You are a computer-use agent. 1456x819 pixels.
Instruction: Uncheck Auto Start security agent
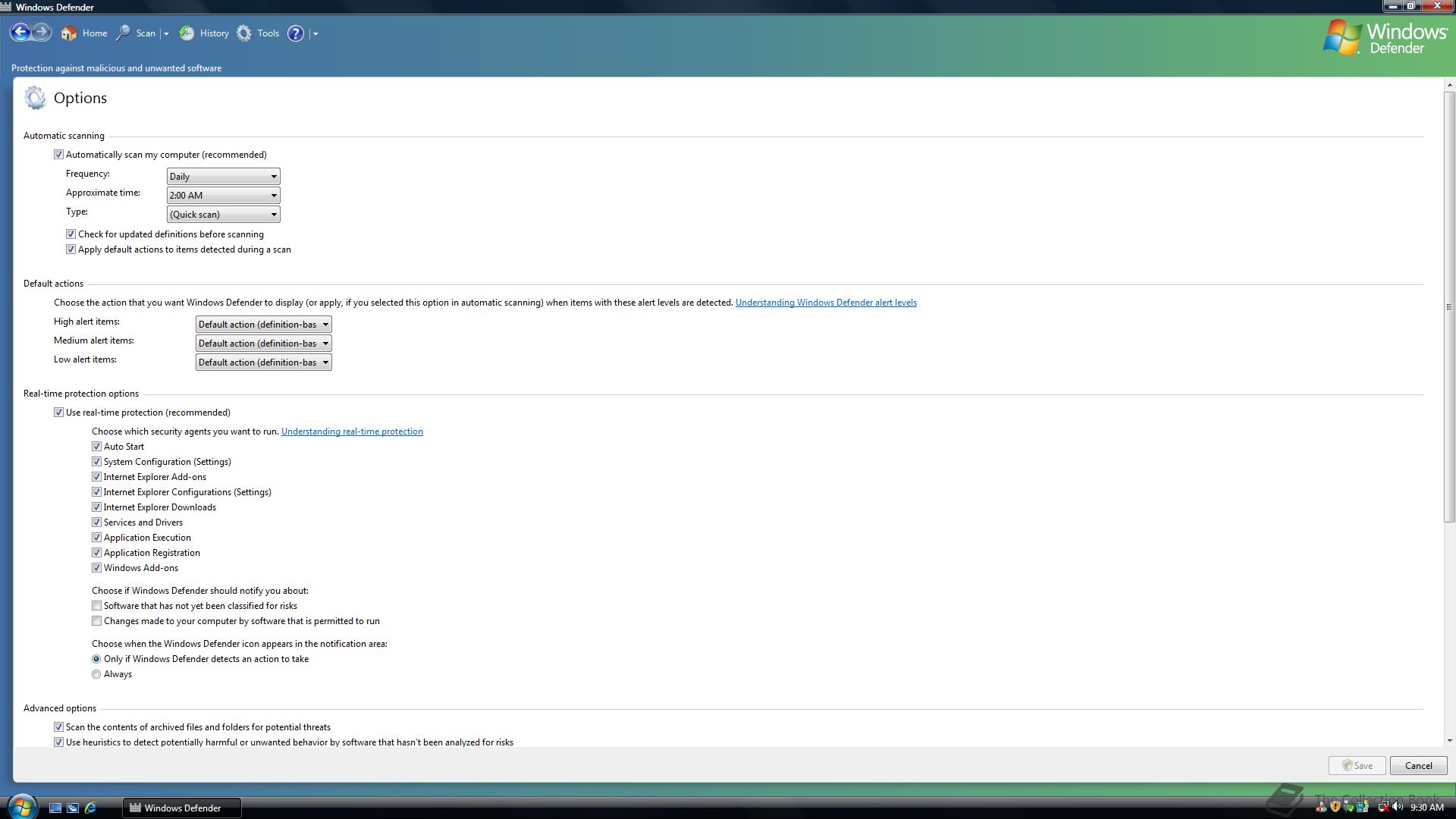[x=96, y=447]
